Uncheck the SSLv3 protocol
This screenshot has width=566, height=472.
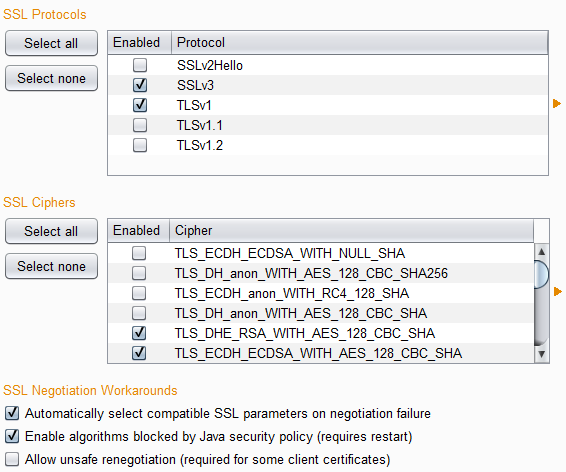click(140, 85)
